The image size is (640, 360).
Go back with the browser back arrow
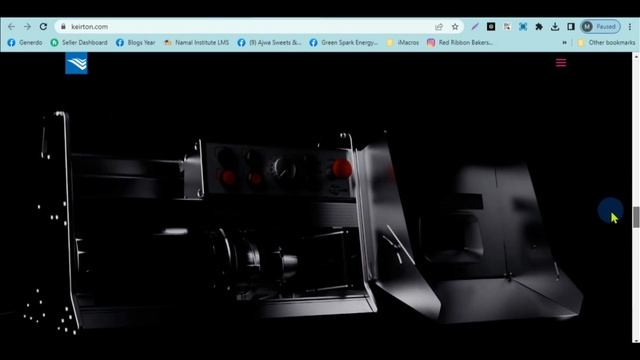[x=11, y=27]
